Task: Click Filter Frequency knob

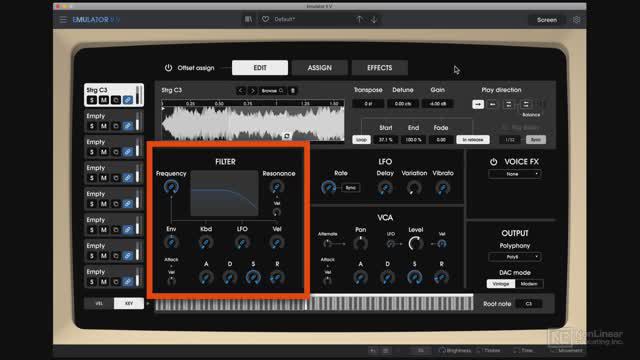Action: [x=171, y=187]
